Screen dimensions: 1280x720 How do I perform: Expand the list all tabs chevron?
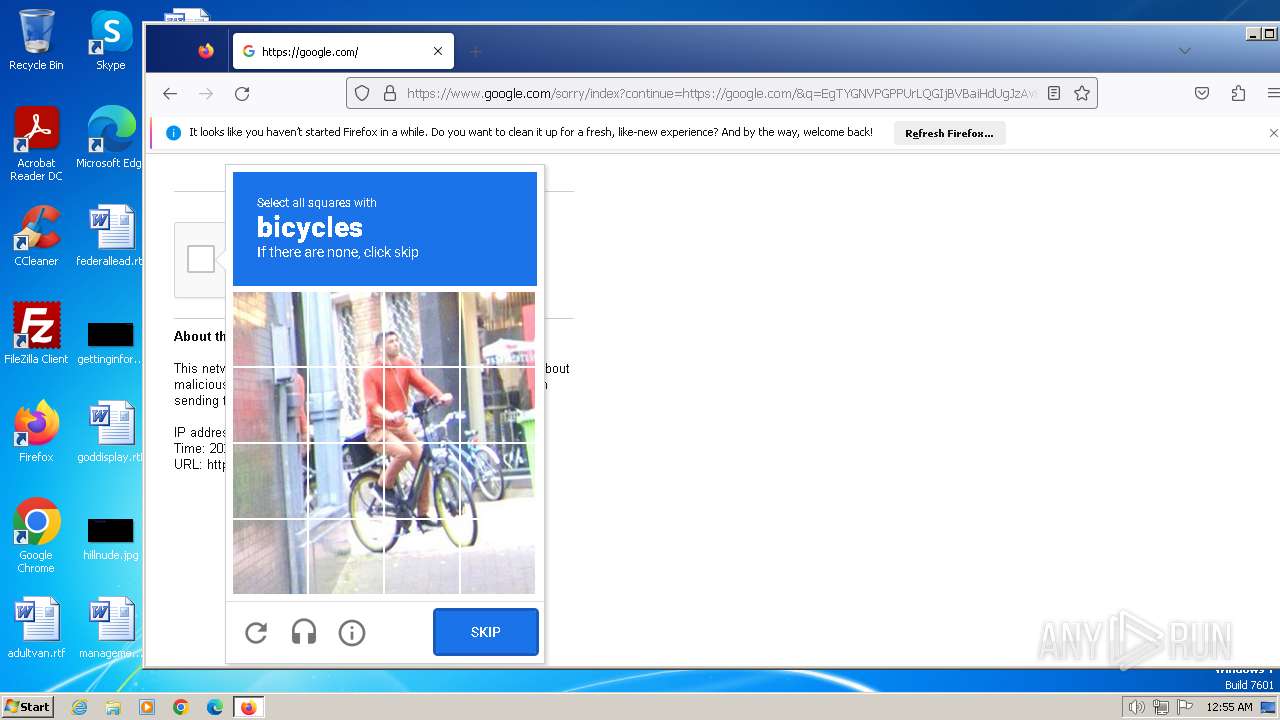coord(1185,51)
